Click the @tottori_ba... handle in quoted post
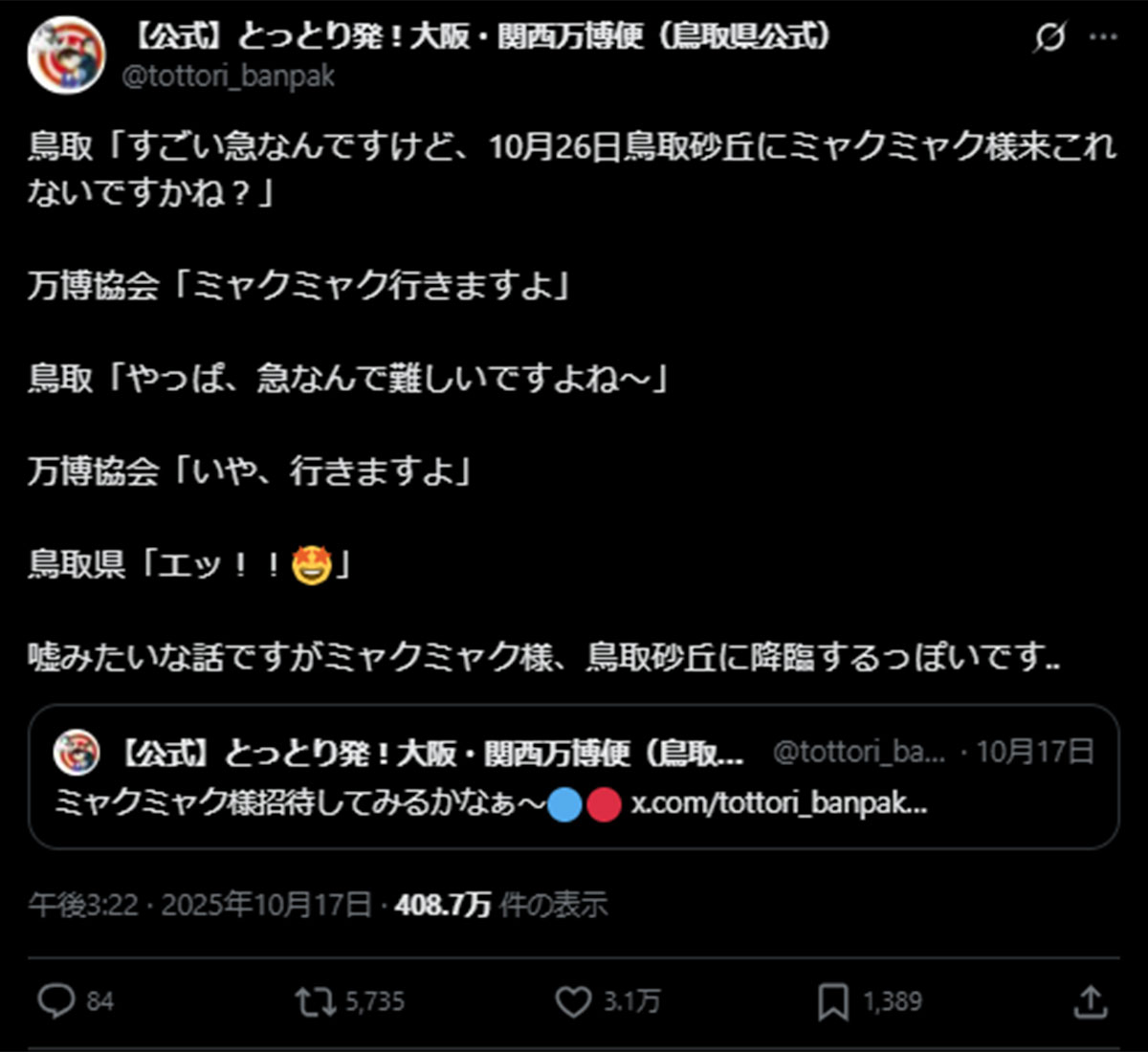This screenshot has height=1052, width=1148. click(858, 753)
